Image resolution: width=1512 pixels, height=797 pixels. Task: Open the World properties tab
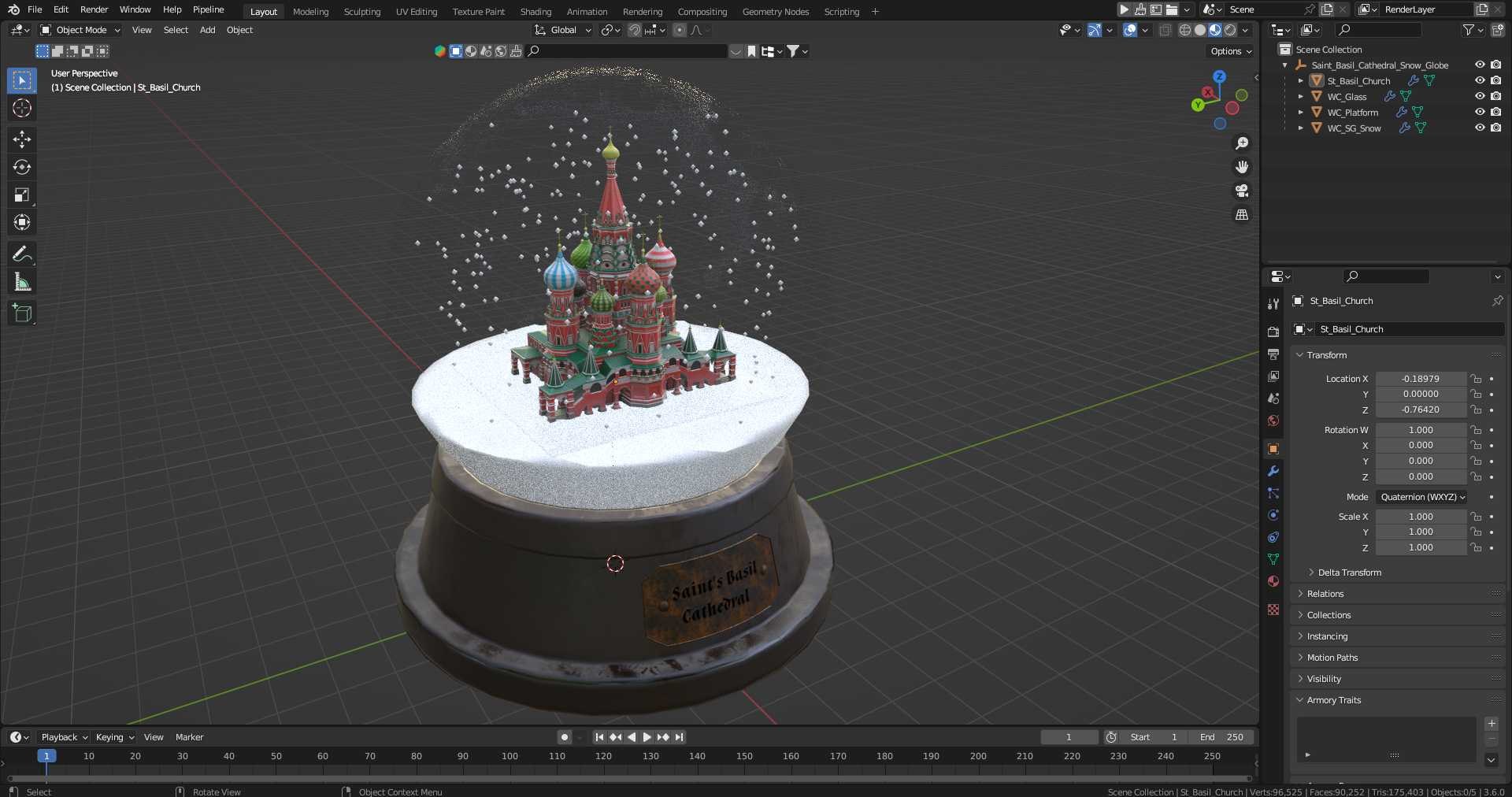pyautogui.click(x=1273, y=421)
